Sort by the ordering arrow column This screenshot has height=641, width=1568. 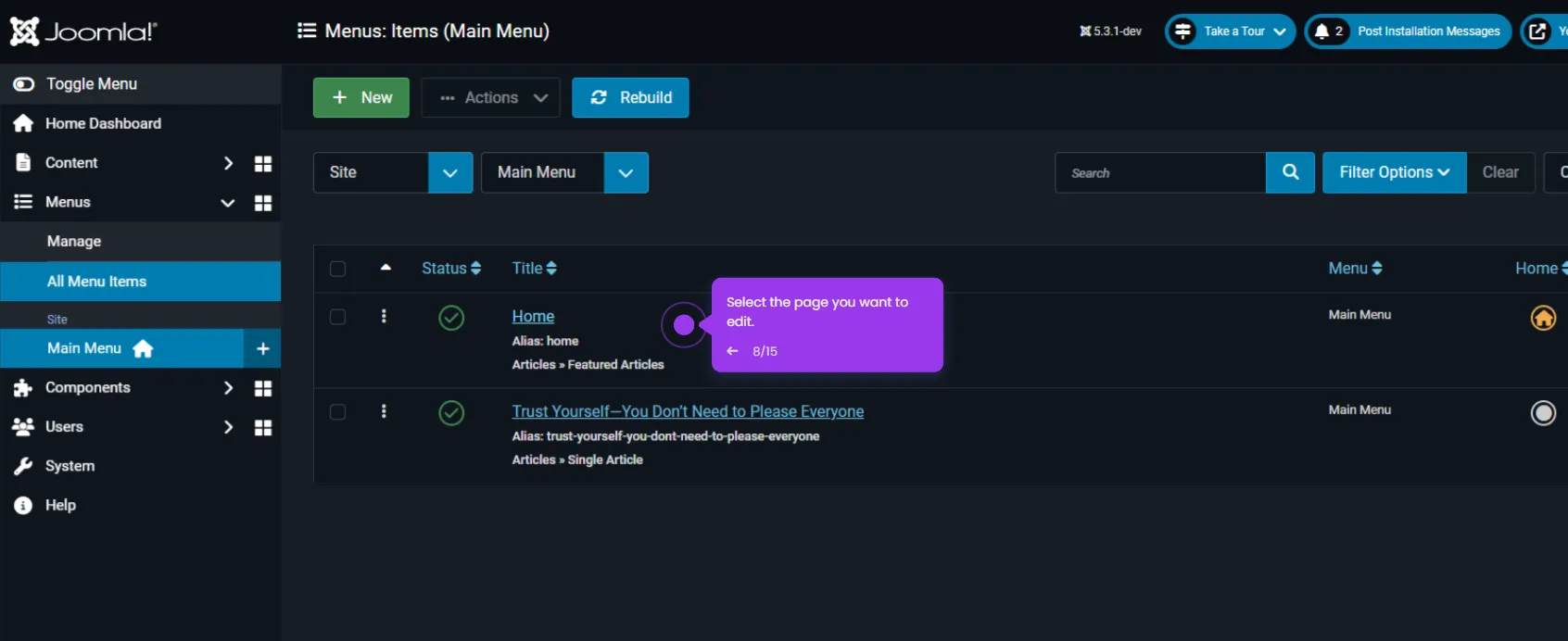pyautogui.click(x=386, y=268)
